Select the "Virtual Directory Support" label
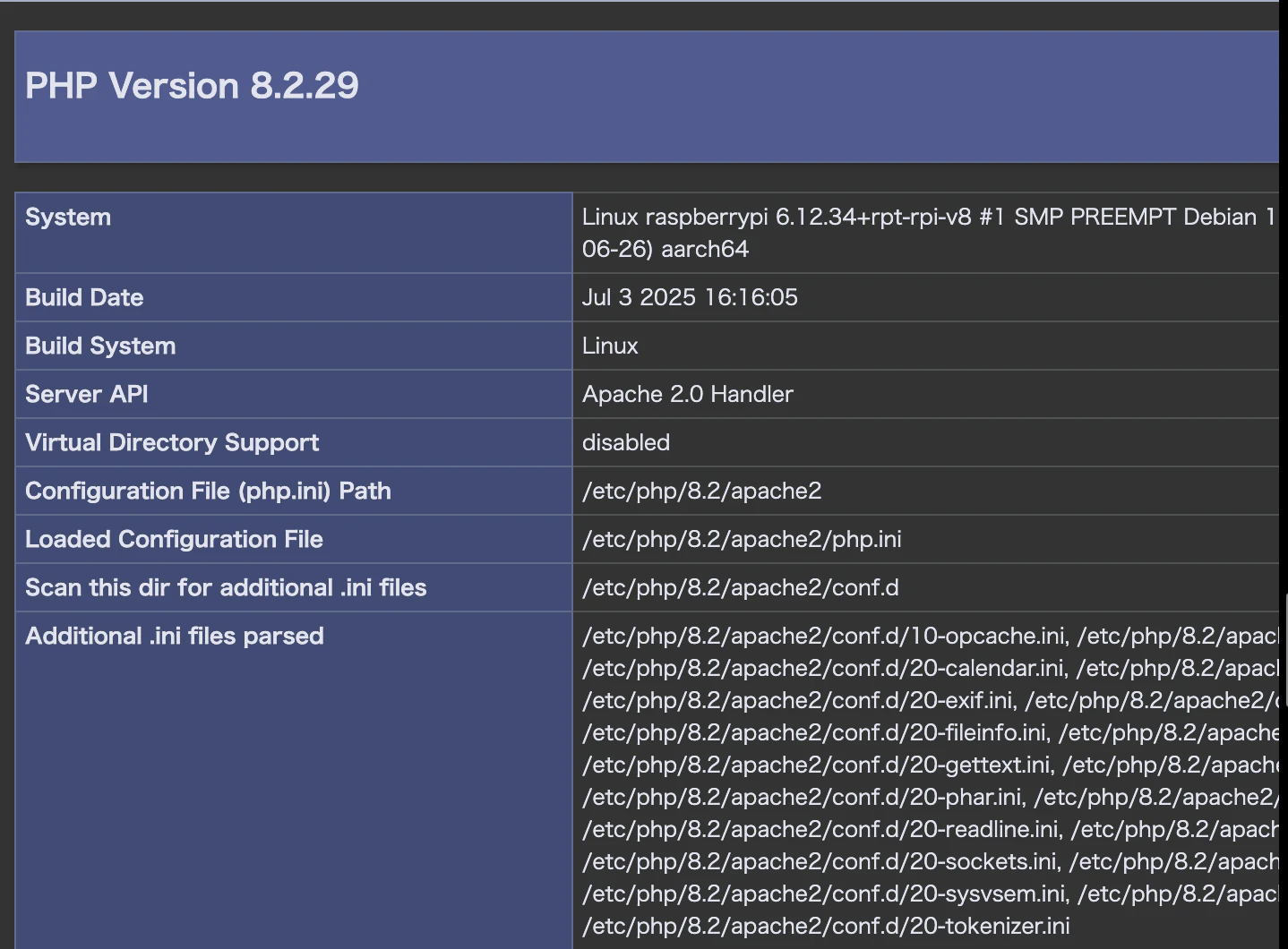The height and width of the screenshot is (949, 1288). tap(172, 442)
